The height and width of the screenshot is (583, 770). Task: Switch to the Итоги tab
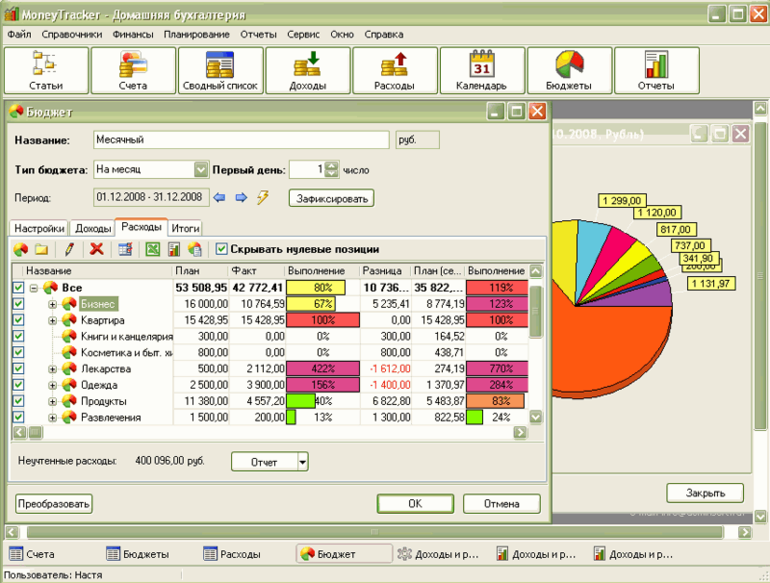185,228
